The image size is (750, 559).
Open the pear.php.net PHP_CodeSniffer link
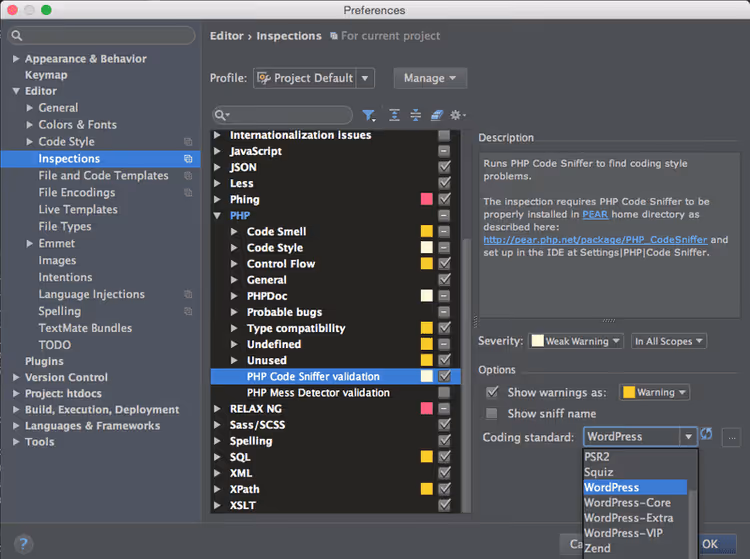pyautogui.click(x=595, y=240)
